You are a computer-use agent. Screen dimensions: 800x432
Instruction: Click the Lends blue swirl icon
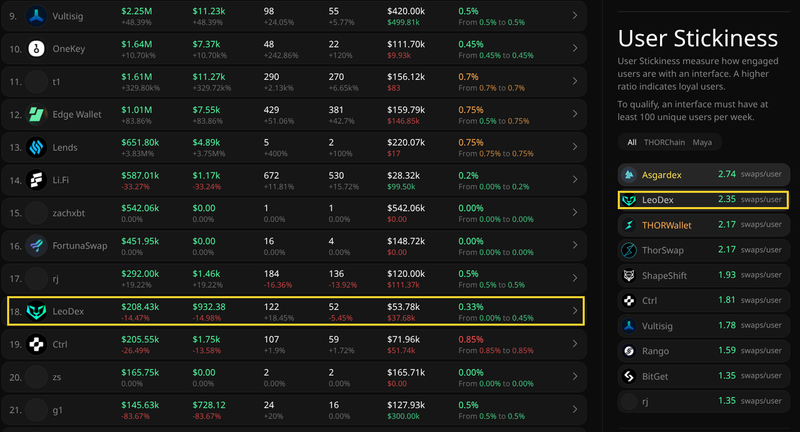point(36,147)
